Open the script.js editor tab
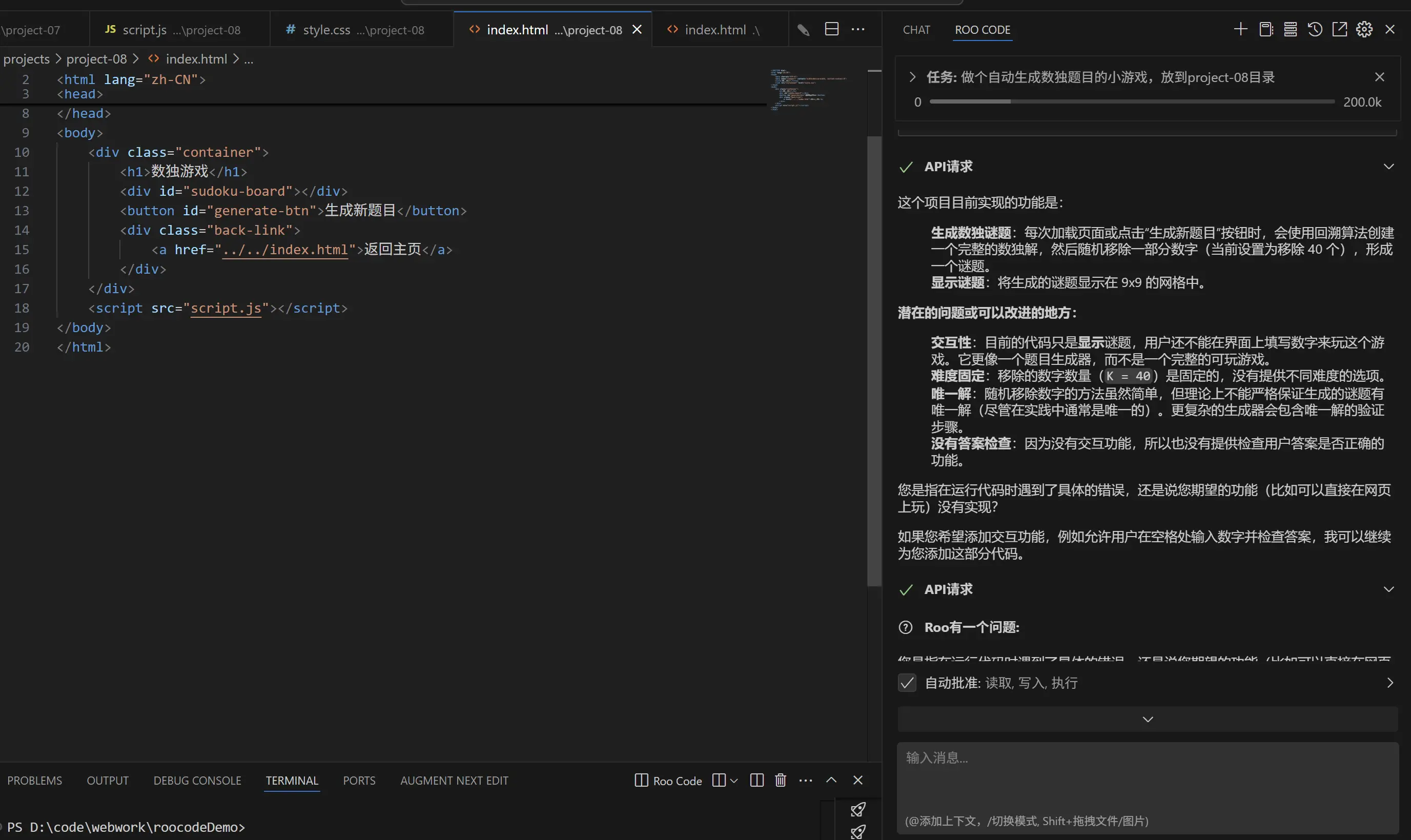Viewport: 1411px width, 840px height. (x=179, y=29)
